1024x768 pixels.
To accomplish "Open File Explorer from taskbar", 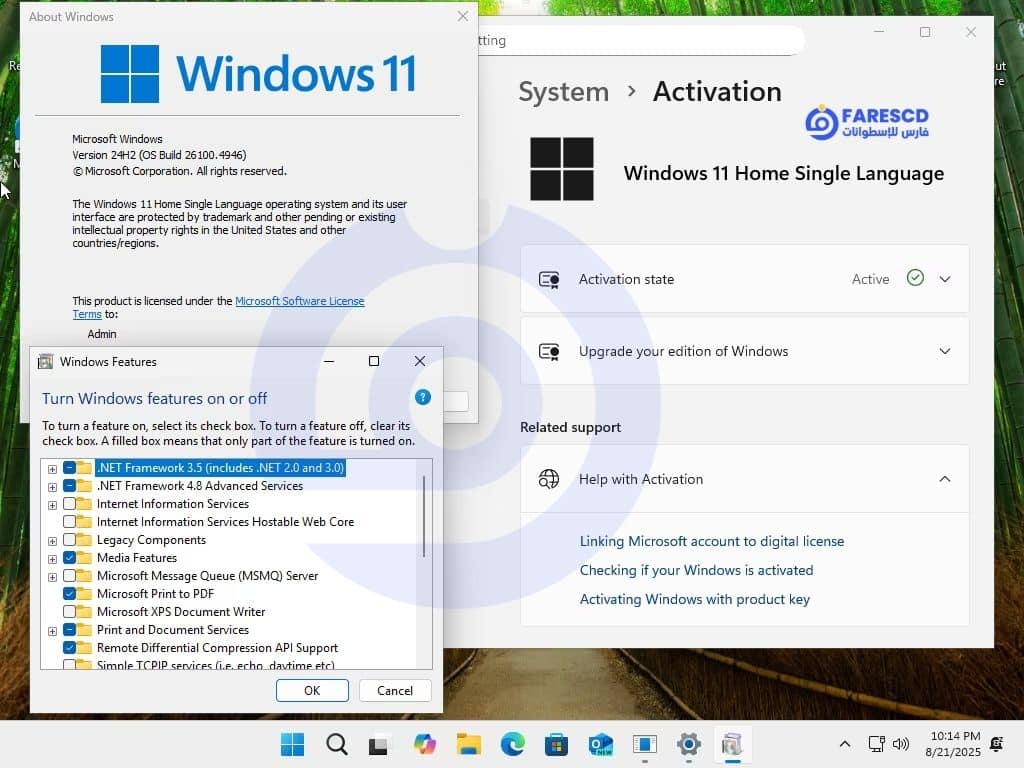I will coord(468,744).
